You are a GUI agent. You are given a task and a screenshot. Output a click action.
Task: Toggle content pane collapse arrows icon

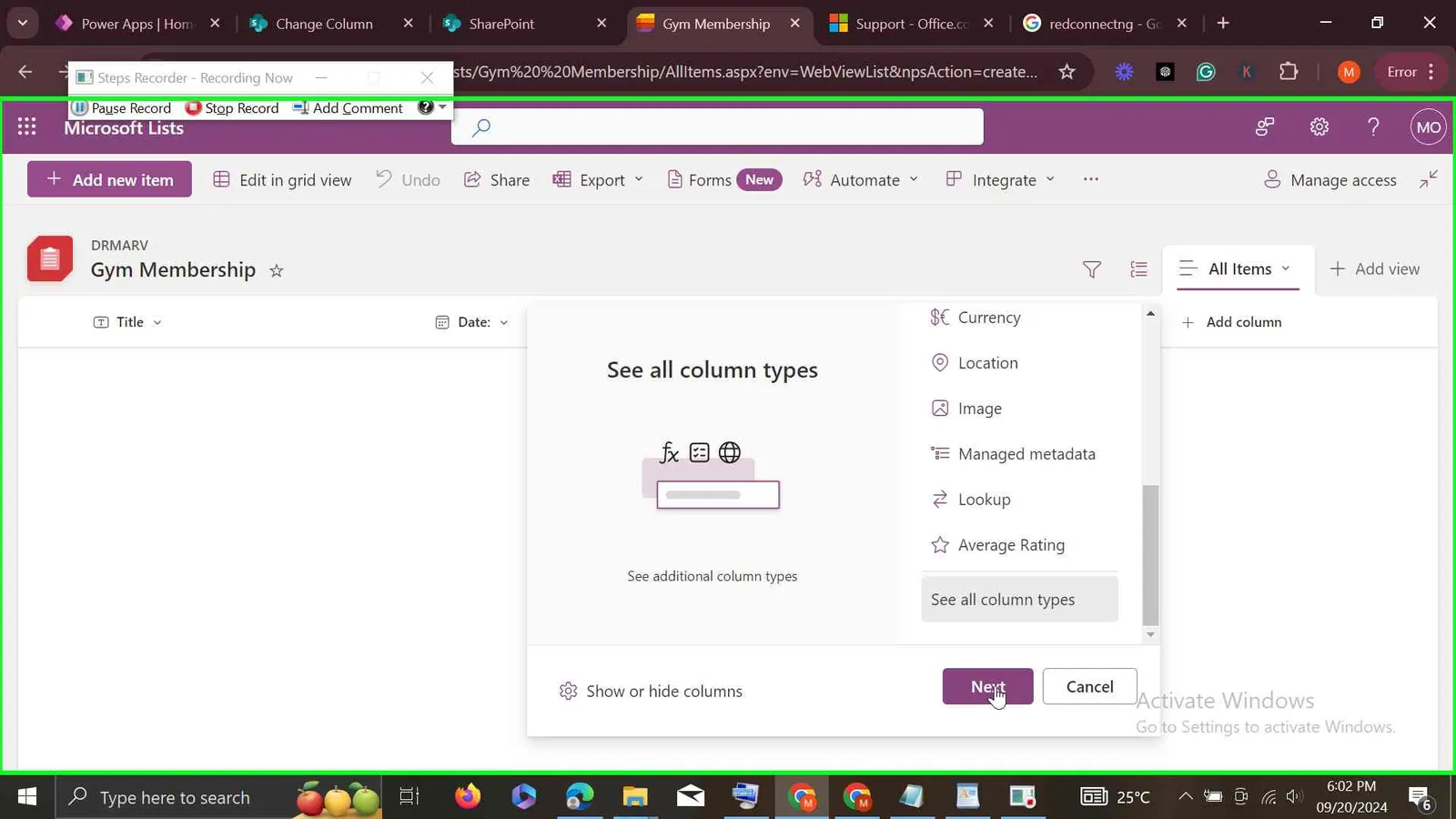tap(1429, 179)
